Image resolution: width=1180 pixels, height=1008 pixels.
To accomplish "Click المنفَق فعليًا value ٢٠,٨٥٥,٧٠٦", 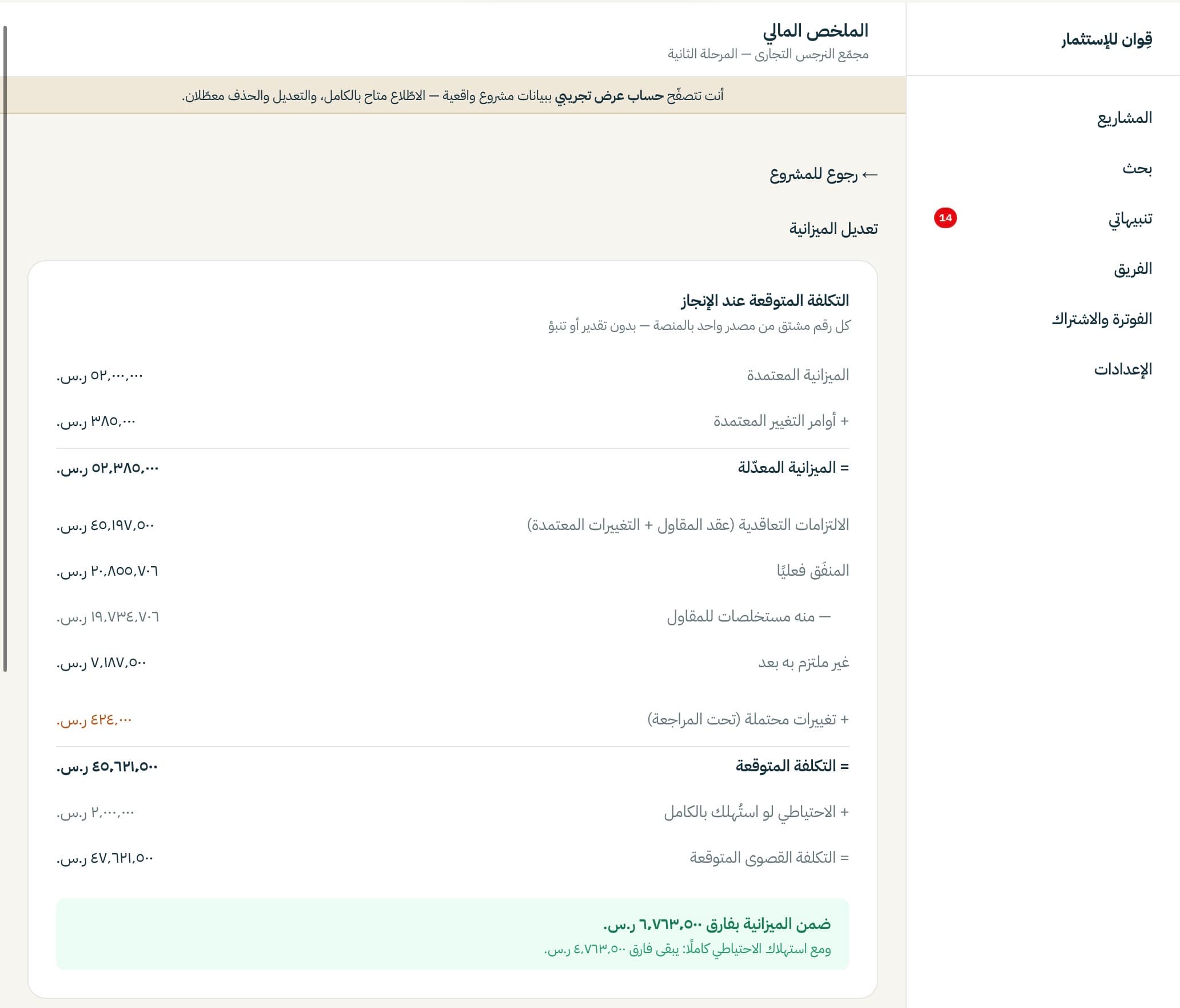I will point(107,571).
